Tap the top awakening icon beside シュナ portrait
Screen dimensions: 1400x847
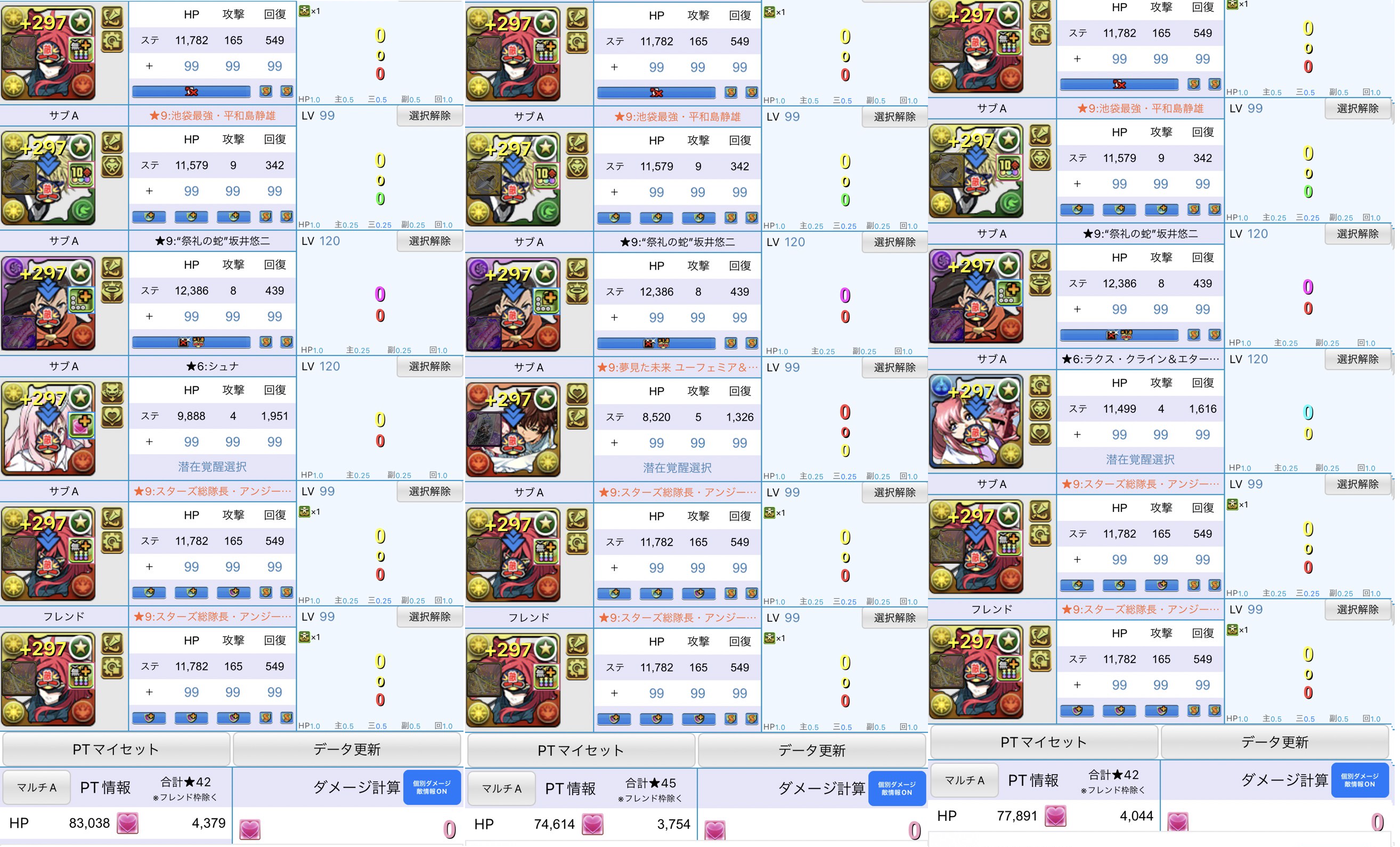(112, 393)
